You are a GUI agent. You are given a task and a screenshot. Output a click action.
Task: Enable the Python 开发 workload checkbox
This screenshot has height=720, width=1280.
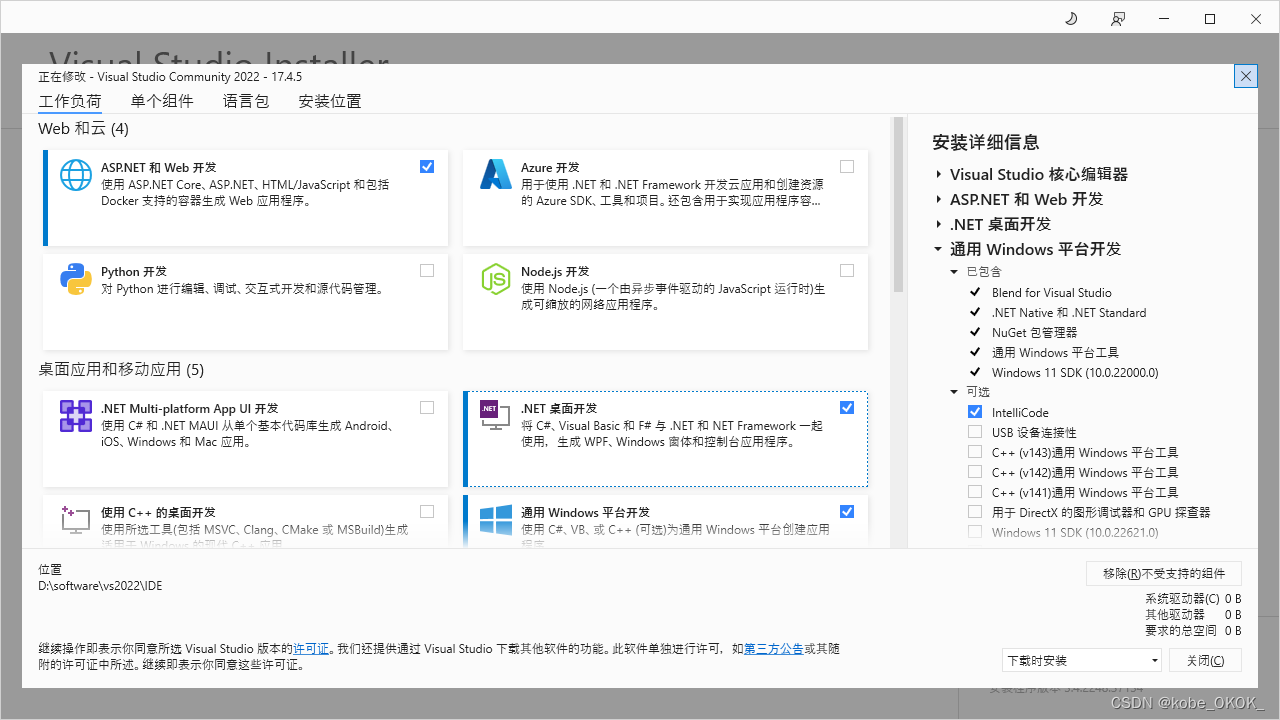tap(427, 270)
